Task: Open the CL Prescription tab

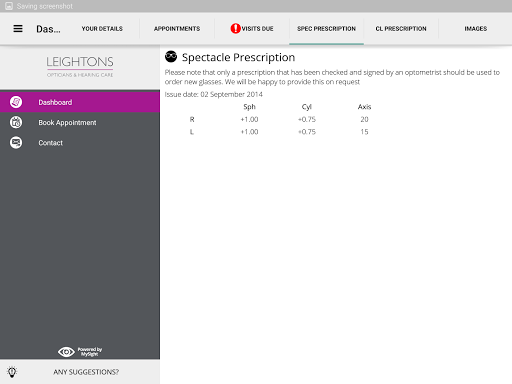Action: pos(401,29)
